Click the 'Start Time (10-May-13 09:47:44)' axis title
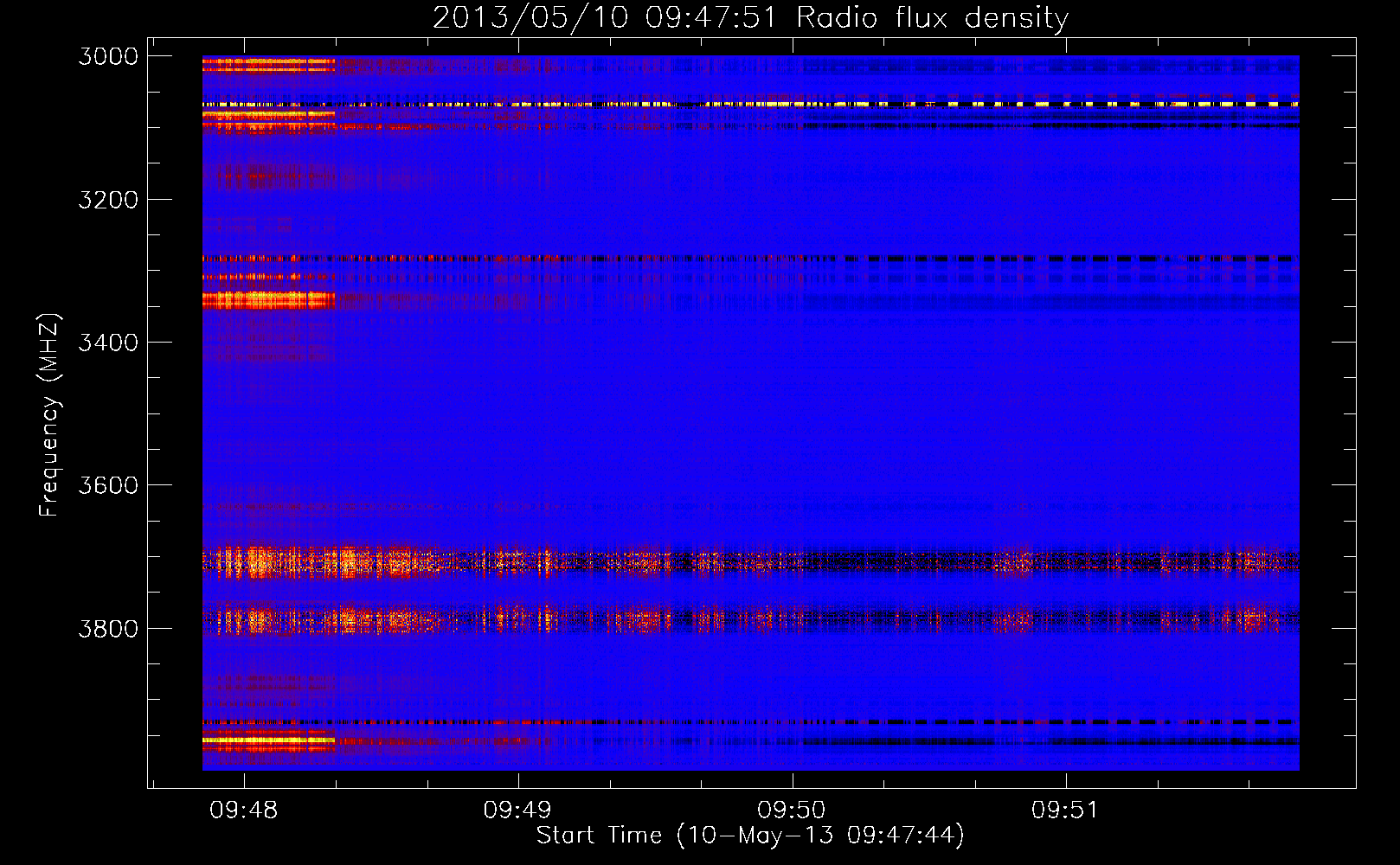This screenshot has width=1400, height=865. (750, 836)
